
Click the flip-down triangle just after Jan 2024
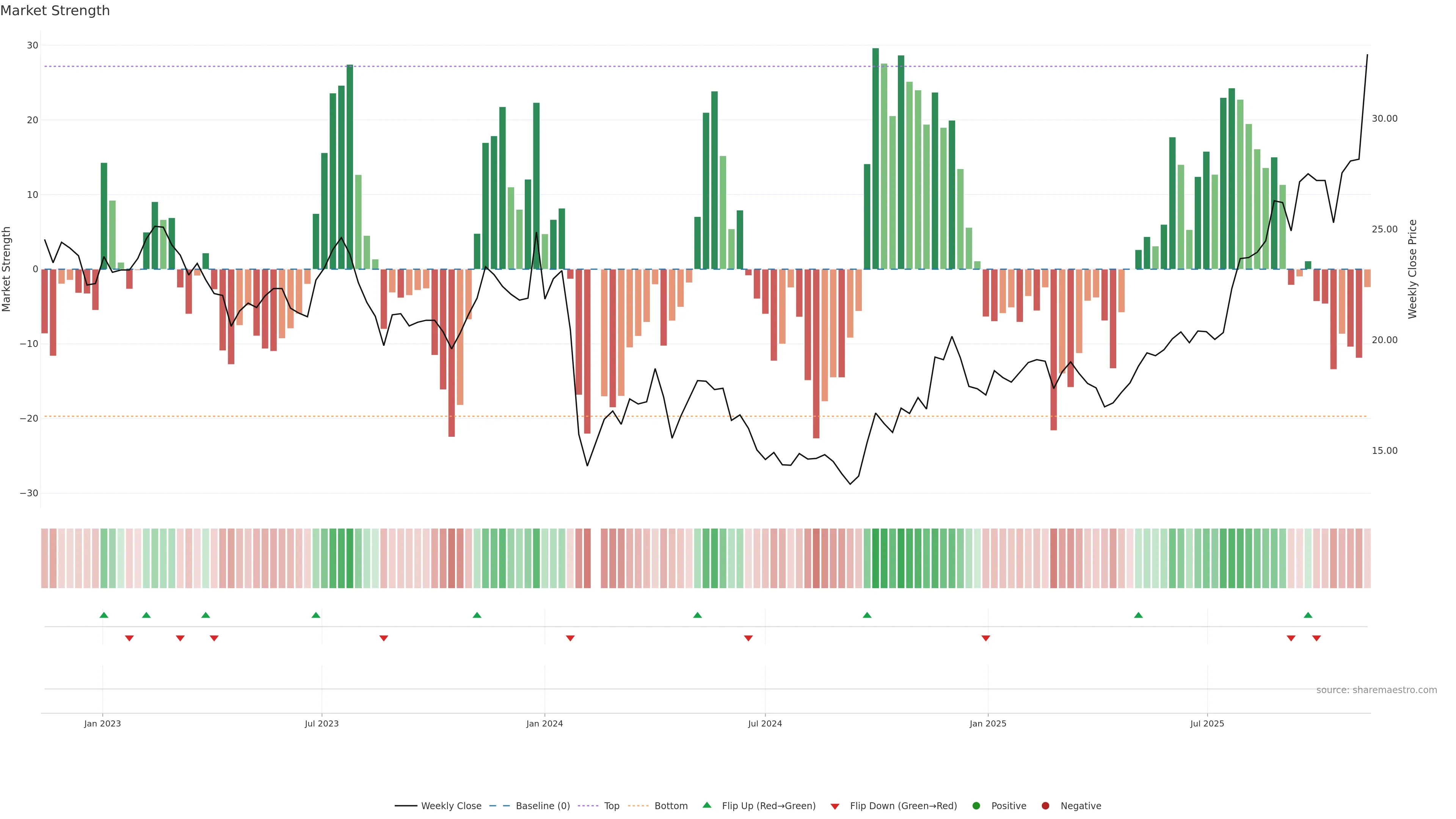(570, 638)
